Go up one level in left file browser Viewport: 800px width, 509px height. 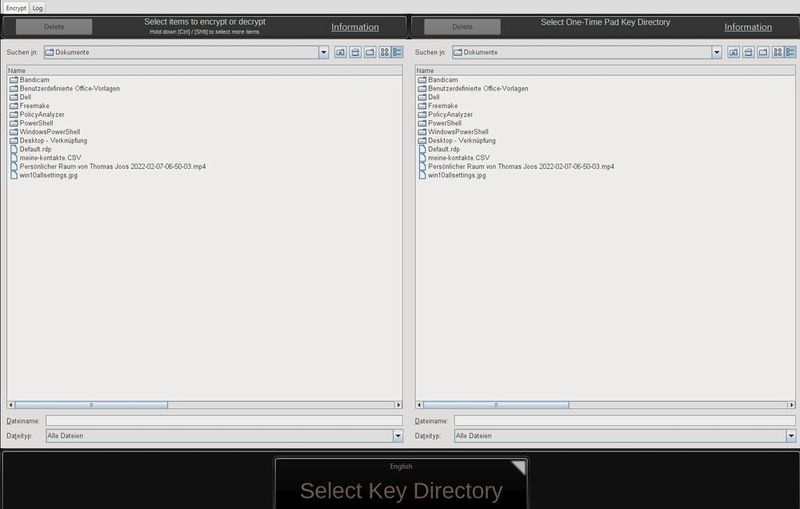click(340, 52)
